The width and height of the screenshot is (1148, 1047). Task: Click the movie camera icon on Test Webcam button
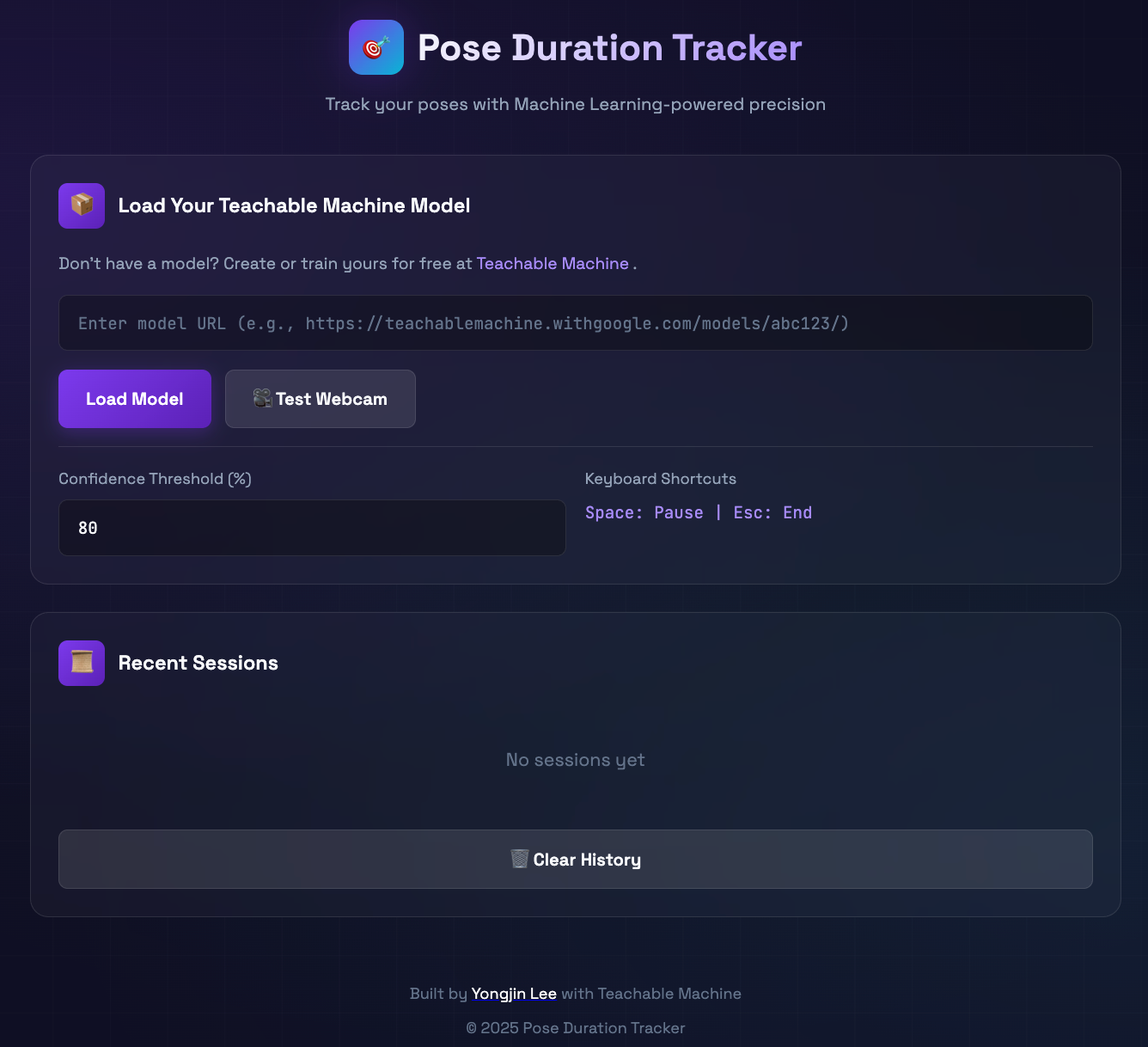[260, 398]
